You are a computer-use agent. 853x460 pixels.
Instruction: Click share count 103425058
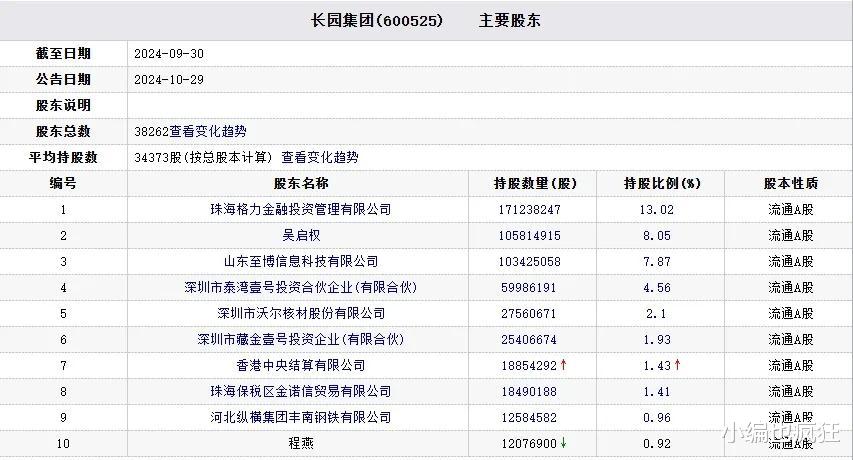point(529,262)
